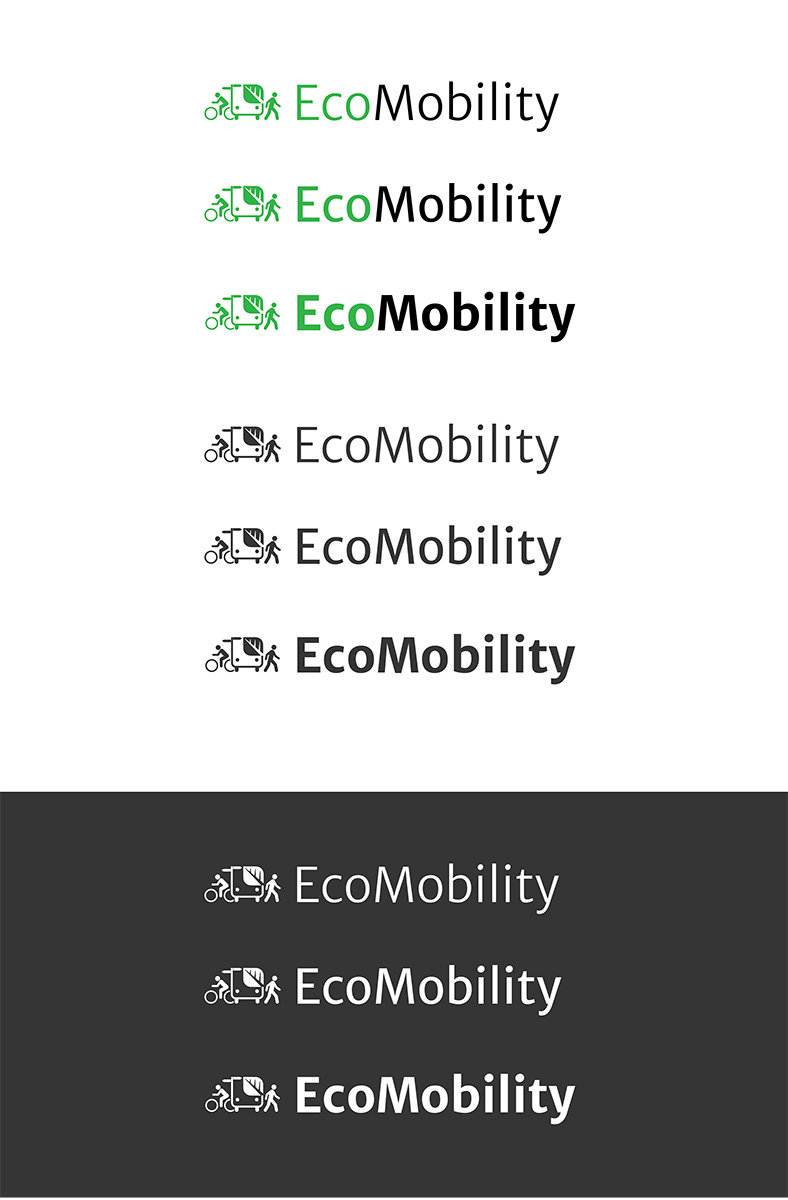Click the thin white EcoMobility wordmark
Screen dimensions: 788x1200
pyautogui.click(x=426, y=887)
